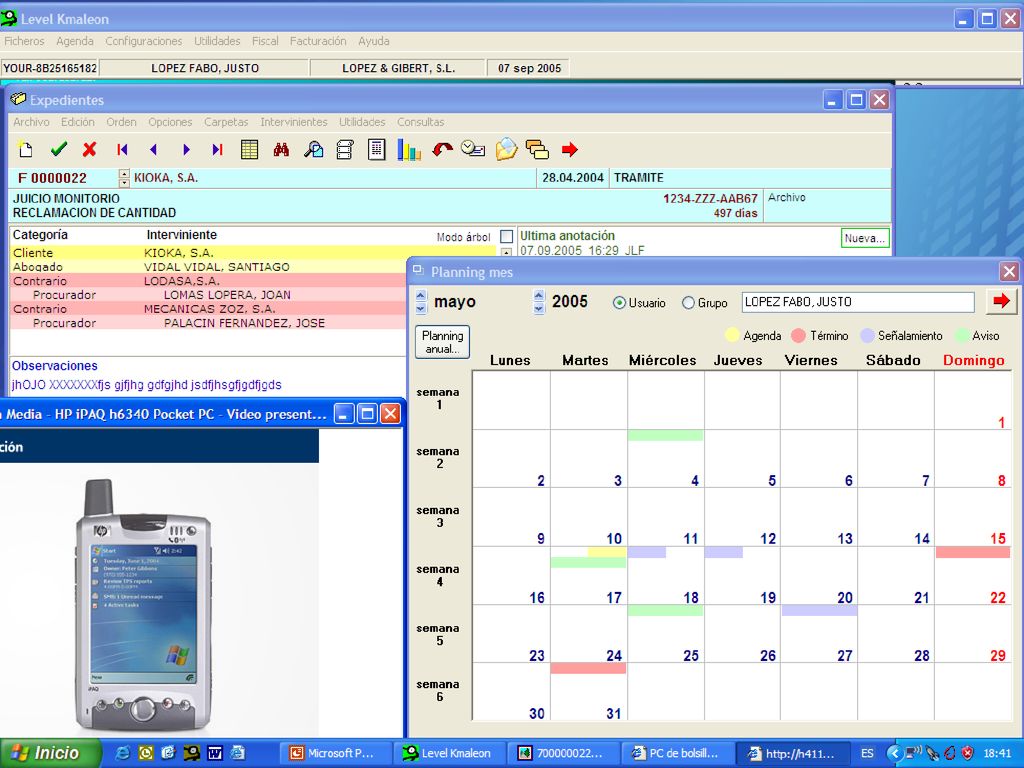Open the bar chart statistics icon
The image size is (1024, 768).
click(x=409, y=150)
